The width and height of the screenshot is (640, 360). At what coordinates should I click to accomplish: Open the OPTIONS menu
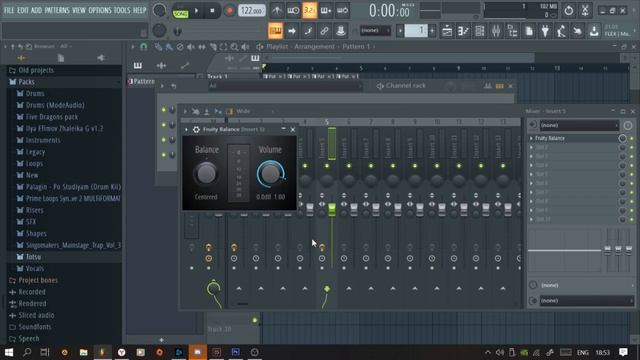click(x=100, y=10)
